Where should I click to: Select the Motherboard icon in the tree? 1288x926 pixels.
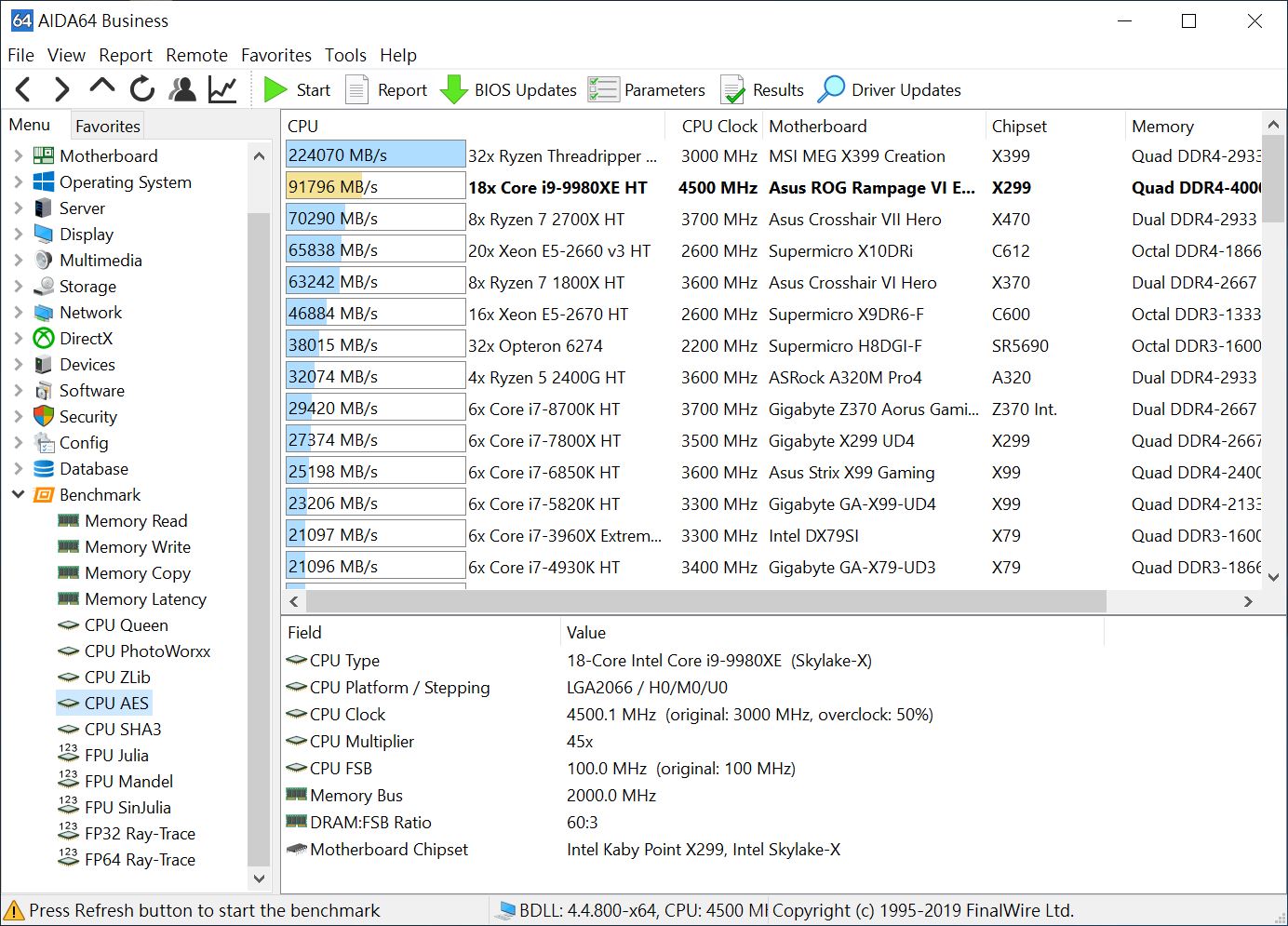44,155
